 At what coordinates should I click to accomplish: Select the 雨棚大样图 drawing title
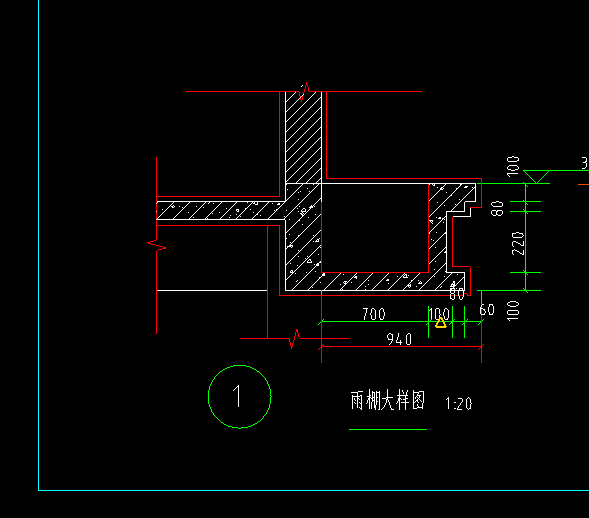[388, 400]
